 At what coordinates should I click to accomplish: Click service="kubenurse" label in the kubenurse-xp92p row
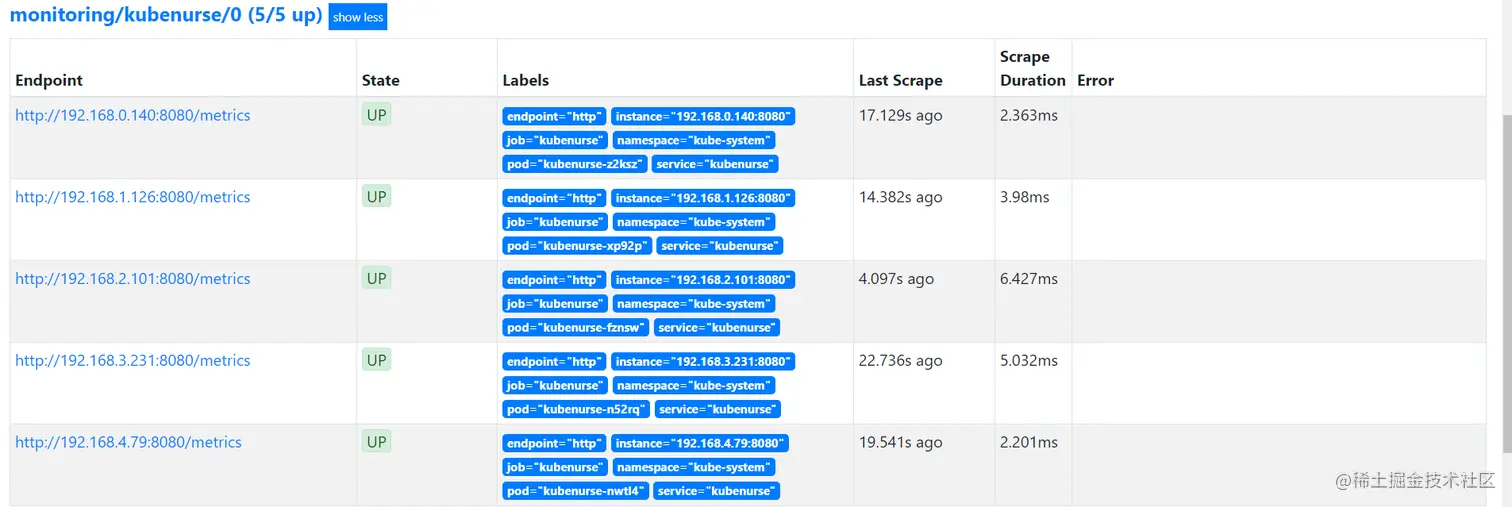coord(719,246)
